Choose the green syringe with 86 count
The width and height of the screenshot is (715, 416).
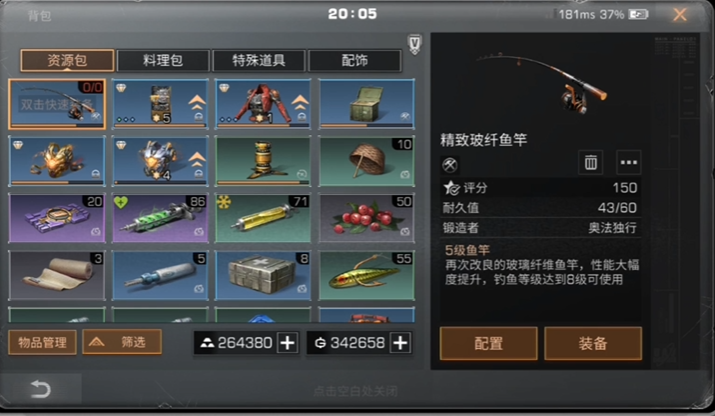161,218
